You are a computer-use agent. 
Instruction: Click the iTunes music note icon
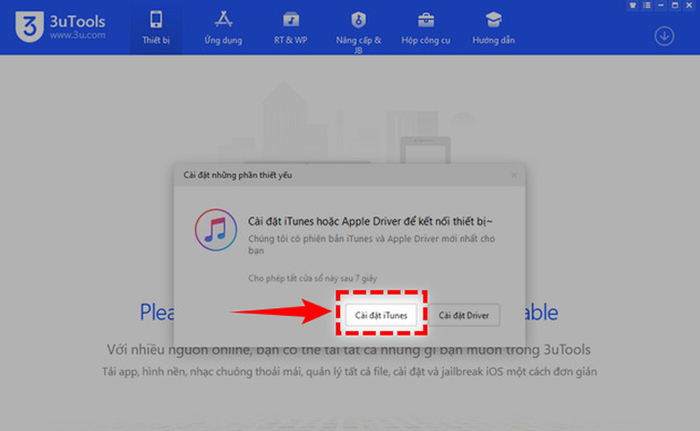point(216,230)
